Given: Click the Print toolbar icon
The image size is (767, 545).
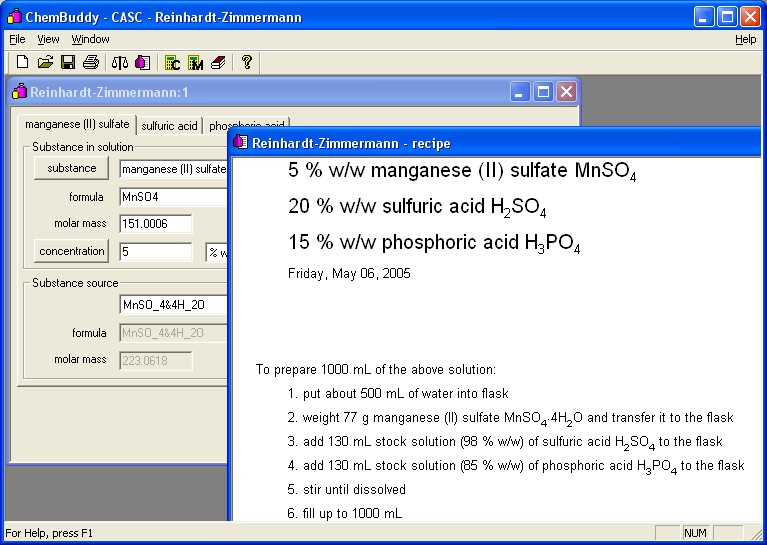Looking at the screenshot, I should [91, 62].
